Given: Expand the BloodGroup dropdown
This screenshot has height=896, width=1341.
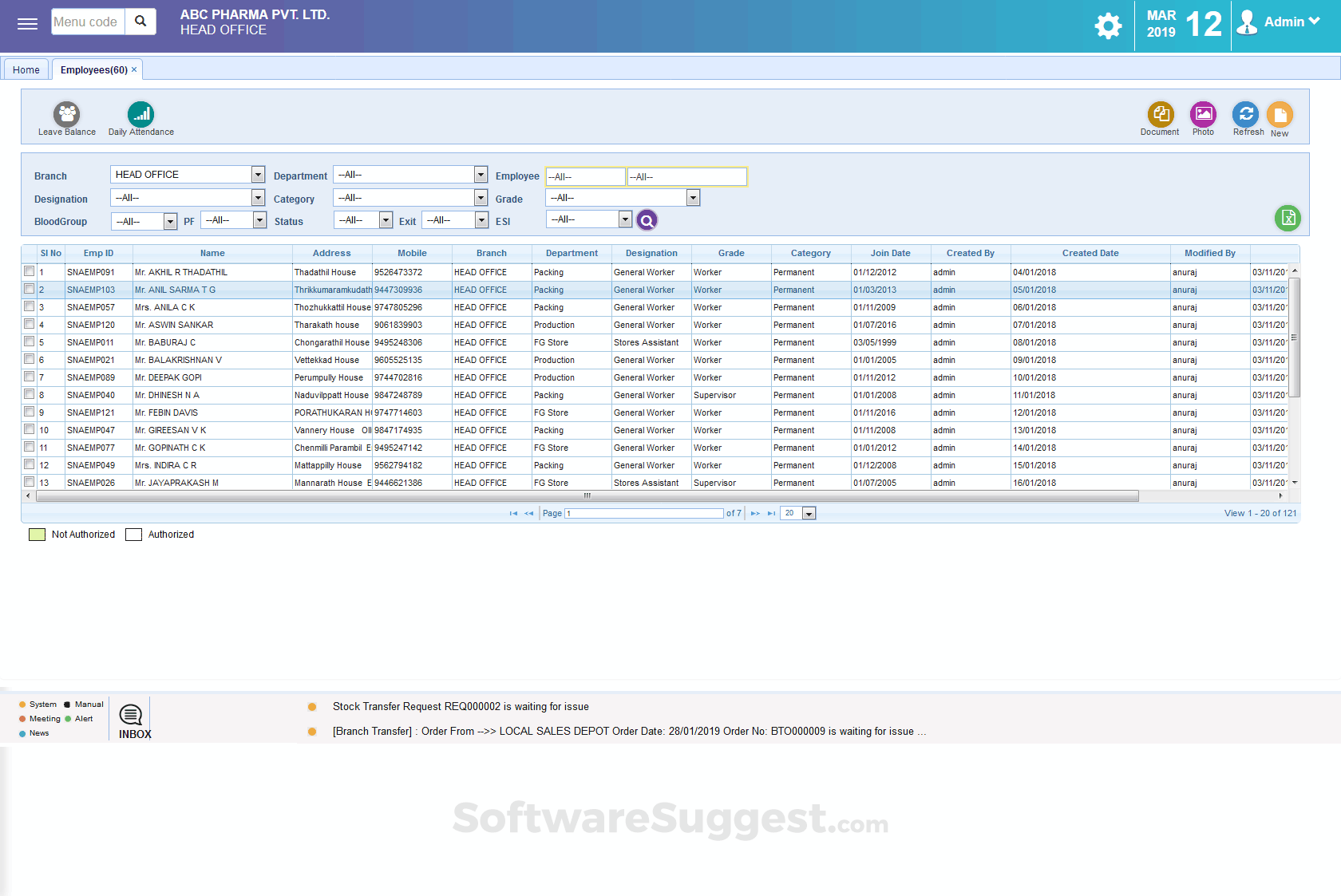Looking at the screenshot, I should [x=170, y=221].
